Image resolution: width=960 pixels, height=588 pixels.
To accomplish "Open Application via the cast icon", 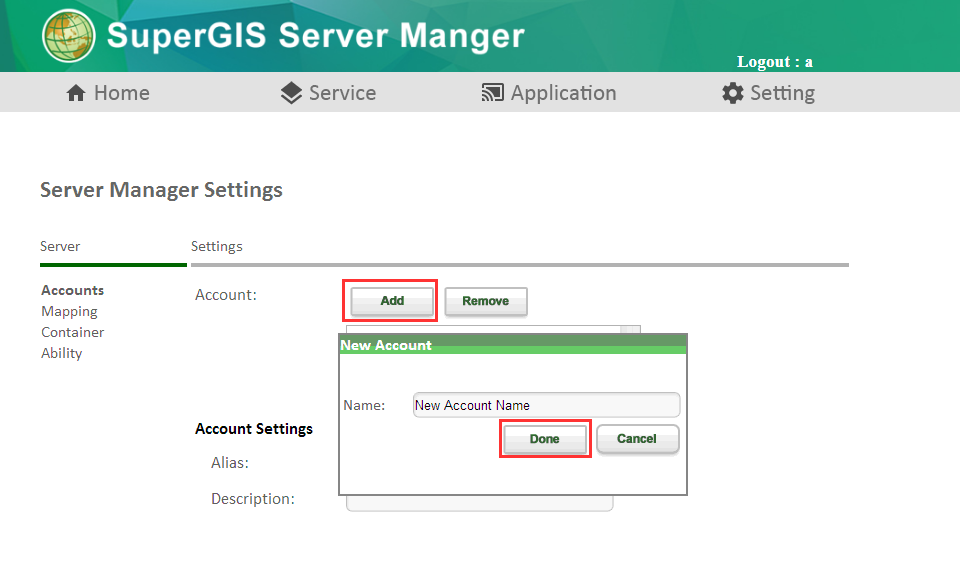I will (x=492, y=93).
